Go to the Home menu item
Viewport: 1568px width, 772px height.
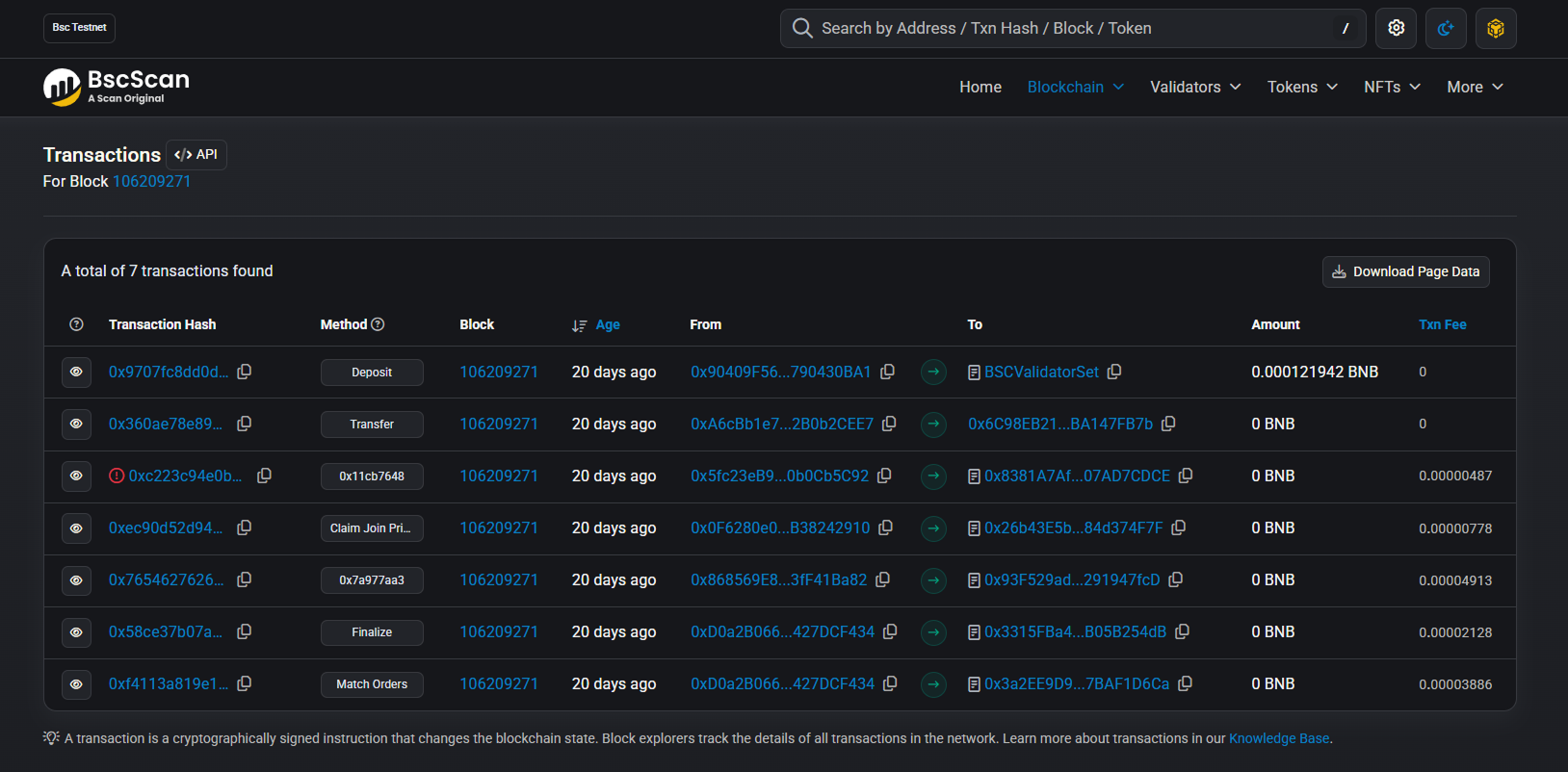coord(980,87)
